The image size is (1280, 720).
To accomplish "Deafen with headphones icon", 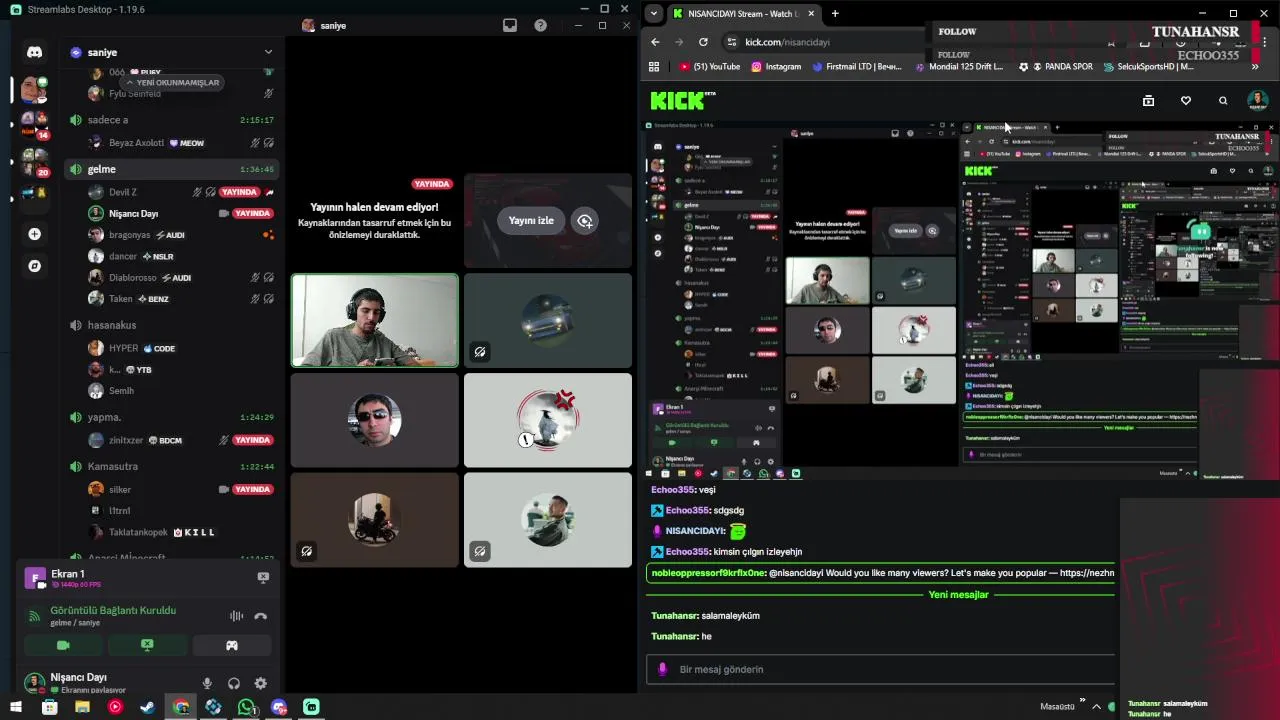I will [x=234, y=684].
